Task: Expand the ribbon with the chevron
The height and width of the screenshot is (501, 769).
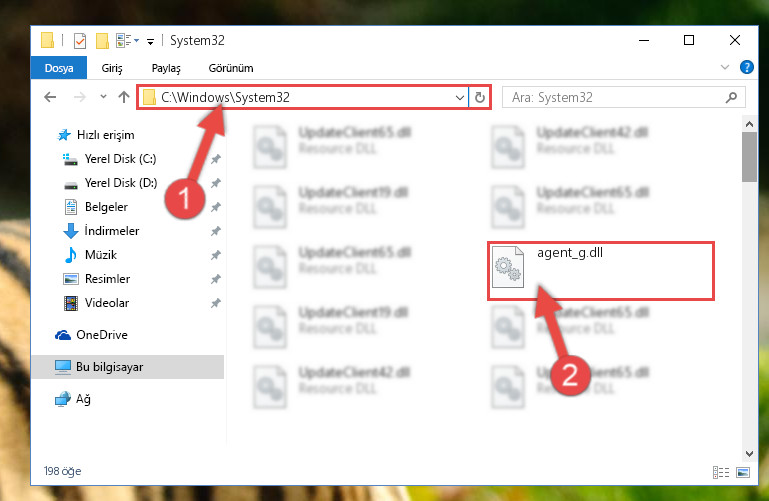Action: coord(725,67)
